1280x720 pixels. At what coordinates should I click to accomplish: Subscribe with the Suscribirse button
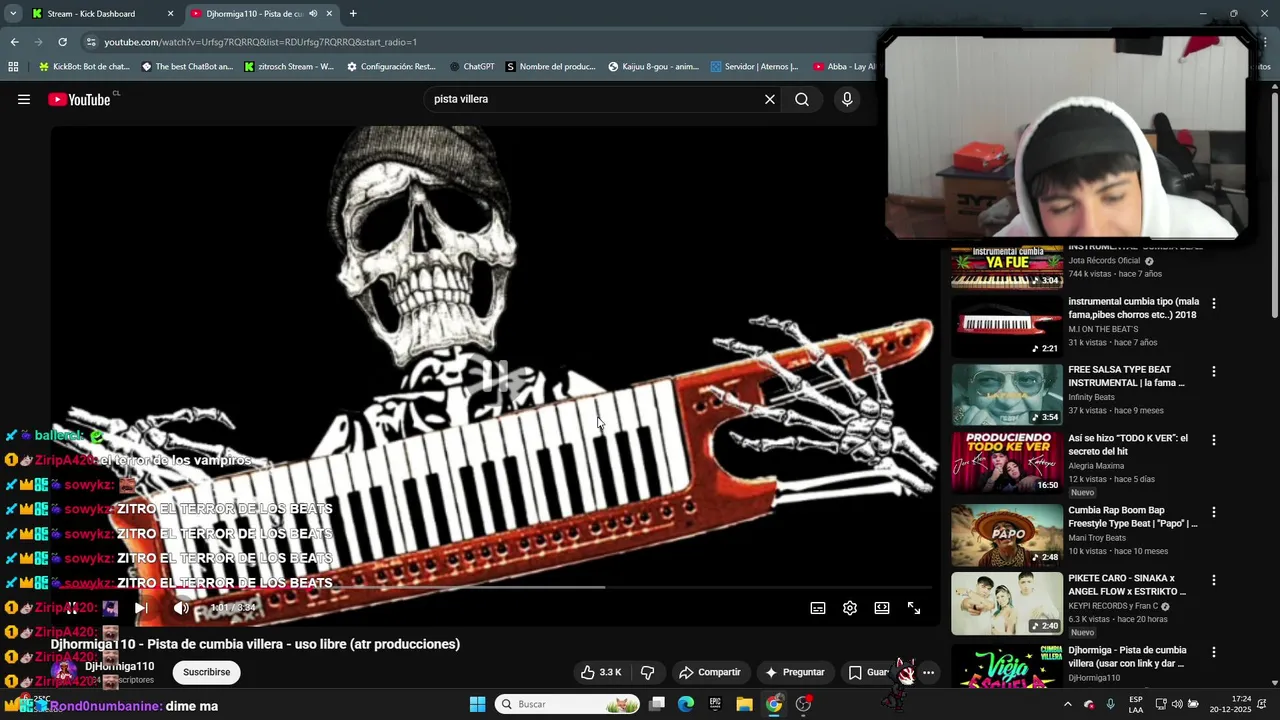click(x=207, y=672)
